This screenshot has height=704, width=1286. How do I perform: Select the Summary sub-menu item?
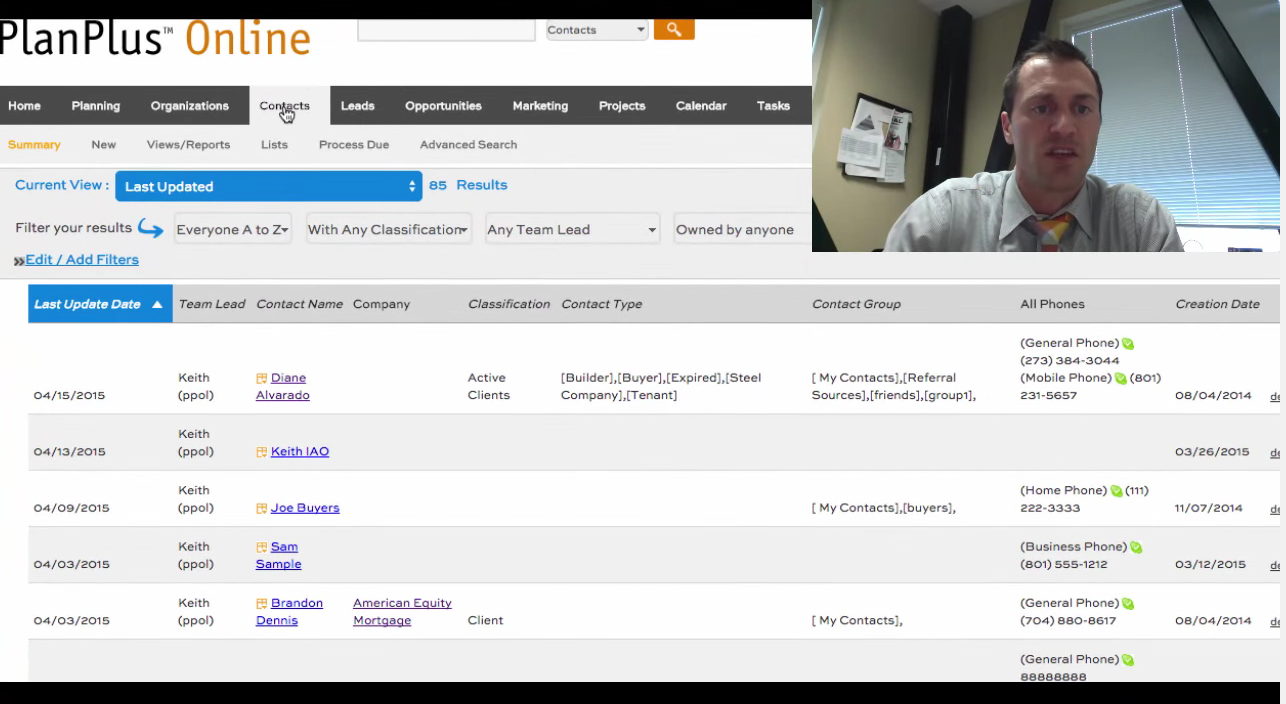34,145
